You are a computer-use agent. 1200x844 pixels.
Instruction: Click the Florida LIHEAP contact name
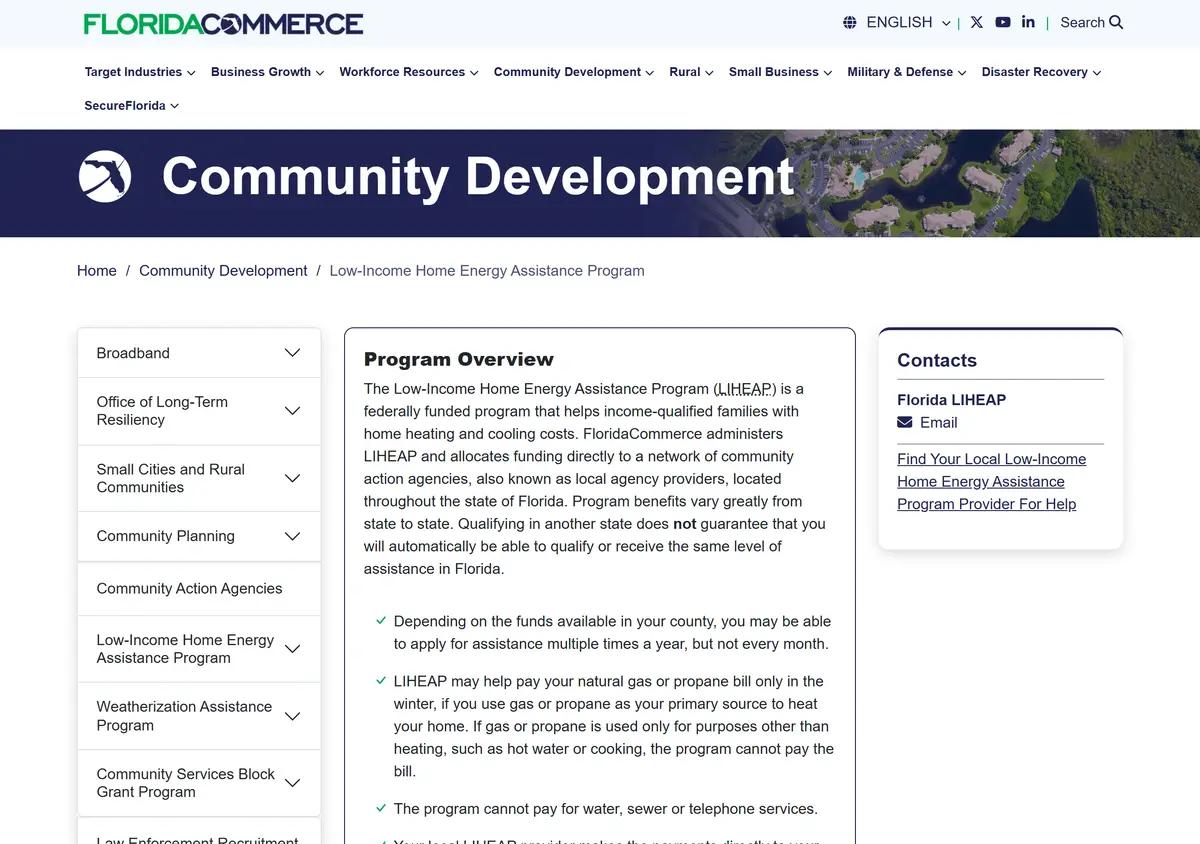point(951,399)
